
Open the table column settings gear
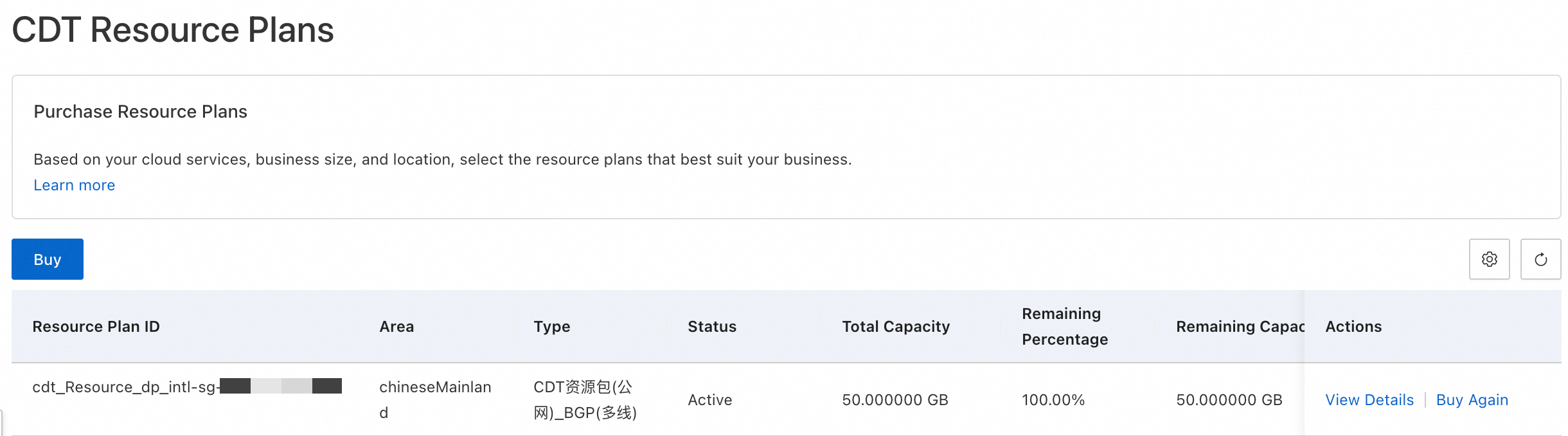click(1489, 259)
